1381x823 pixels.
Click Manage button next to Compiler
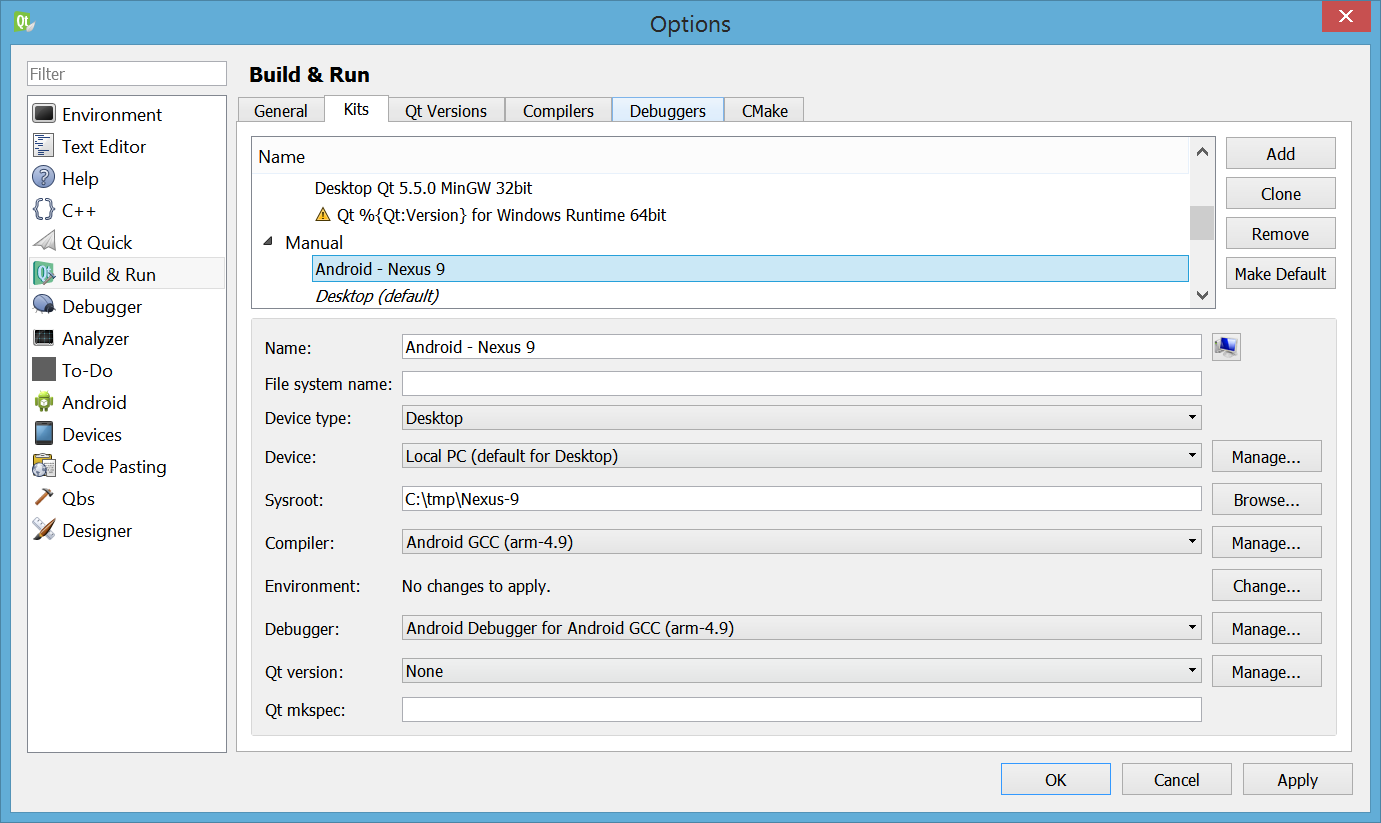pyautogui.click(x=1266, y=542)
